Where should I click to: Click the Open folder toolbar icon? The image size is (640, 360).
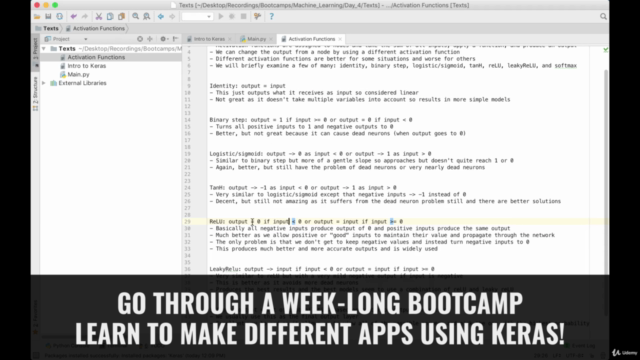(x=37, y=16)
